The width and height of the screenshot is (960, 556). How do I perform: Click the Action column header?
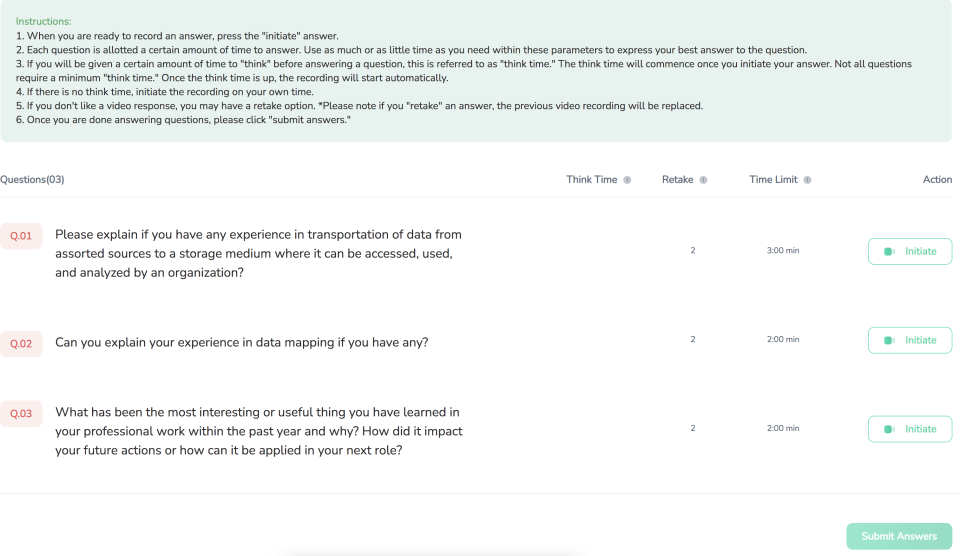pos(937,180)
